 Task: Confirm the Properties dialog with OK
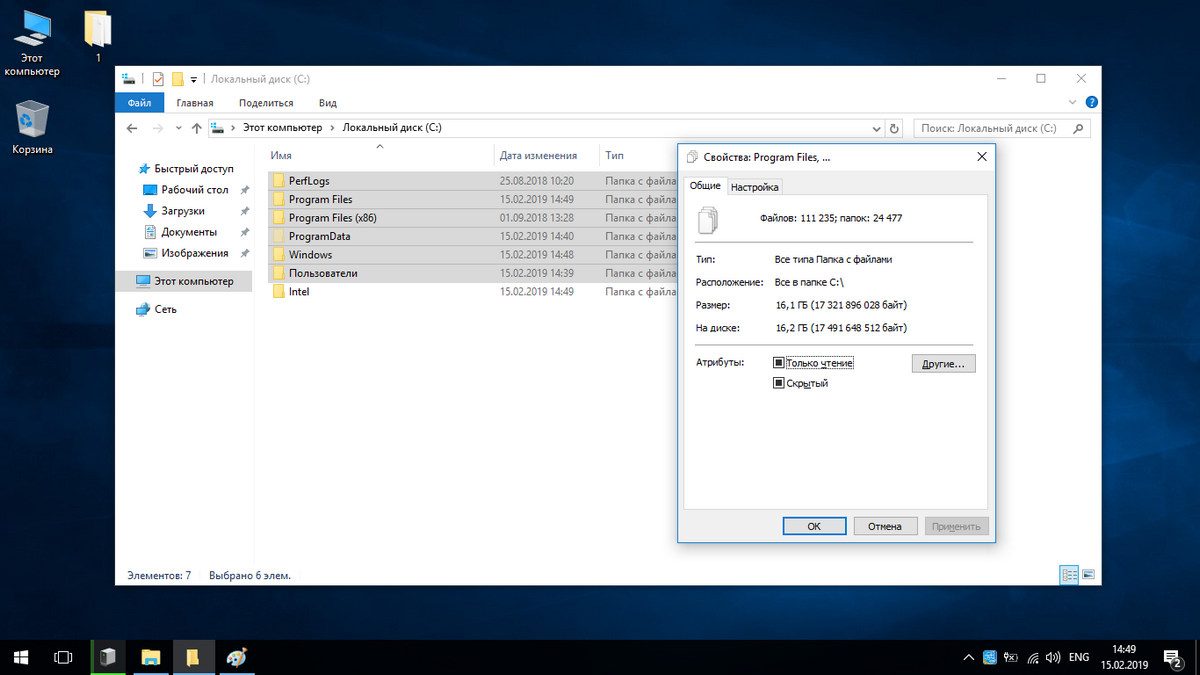[x=814, y=526]
